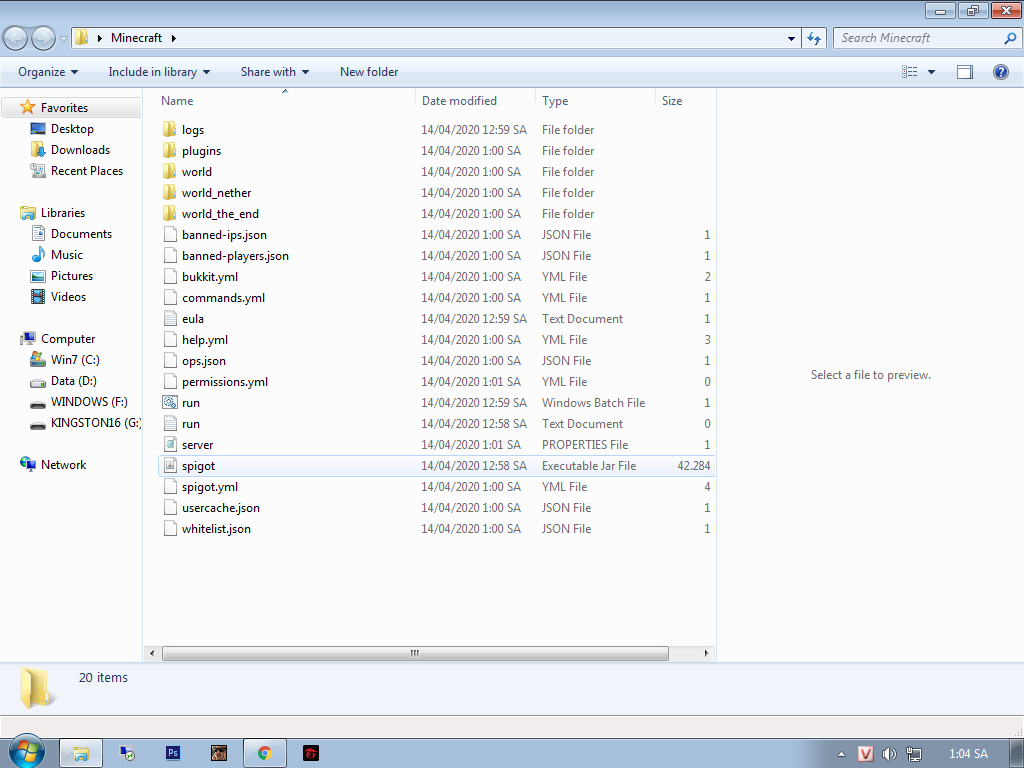Open the Organize menu
This screenshot has width=1024, height=768.
(48, 72)
